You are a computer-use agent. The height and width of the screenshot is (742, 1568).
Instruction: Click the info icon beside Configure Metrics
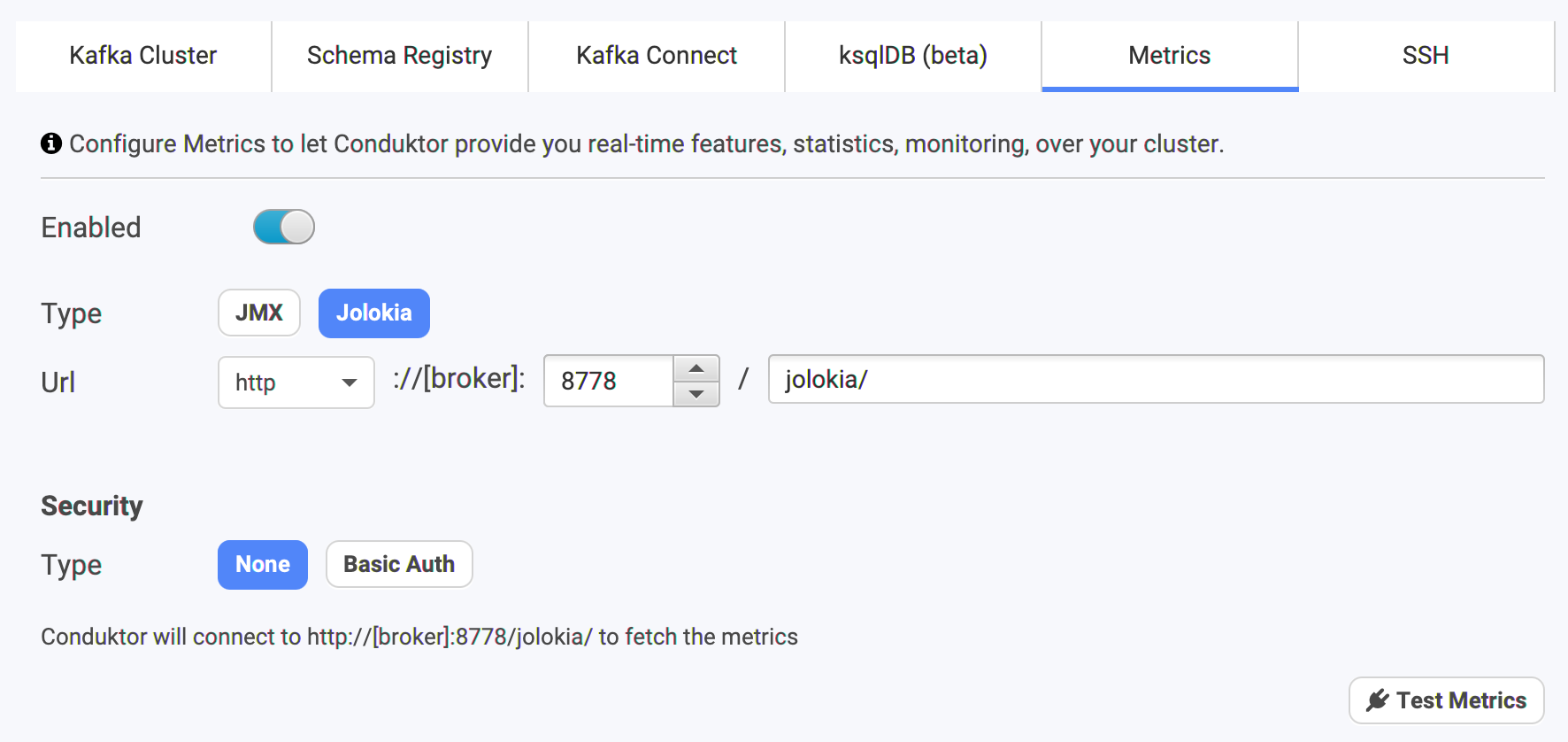(x=51, y=143)
